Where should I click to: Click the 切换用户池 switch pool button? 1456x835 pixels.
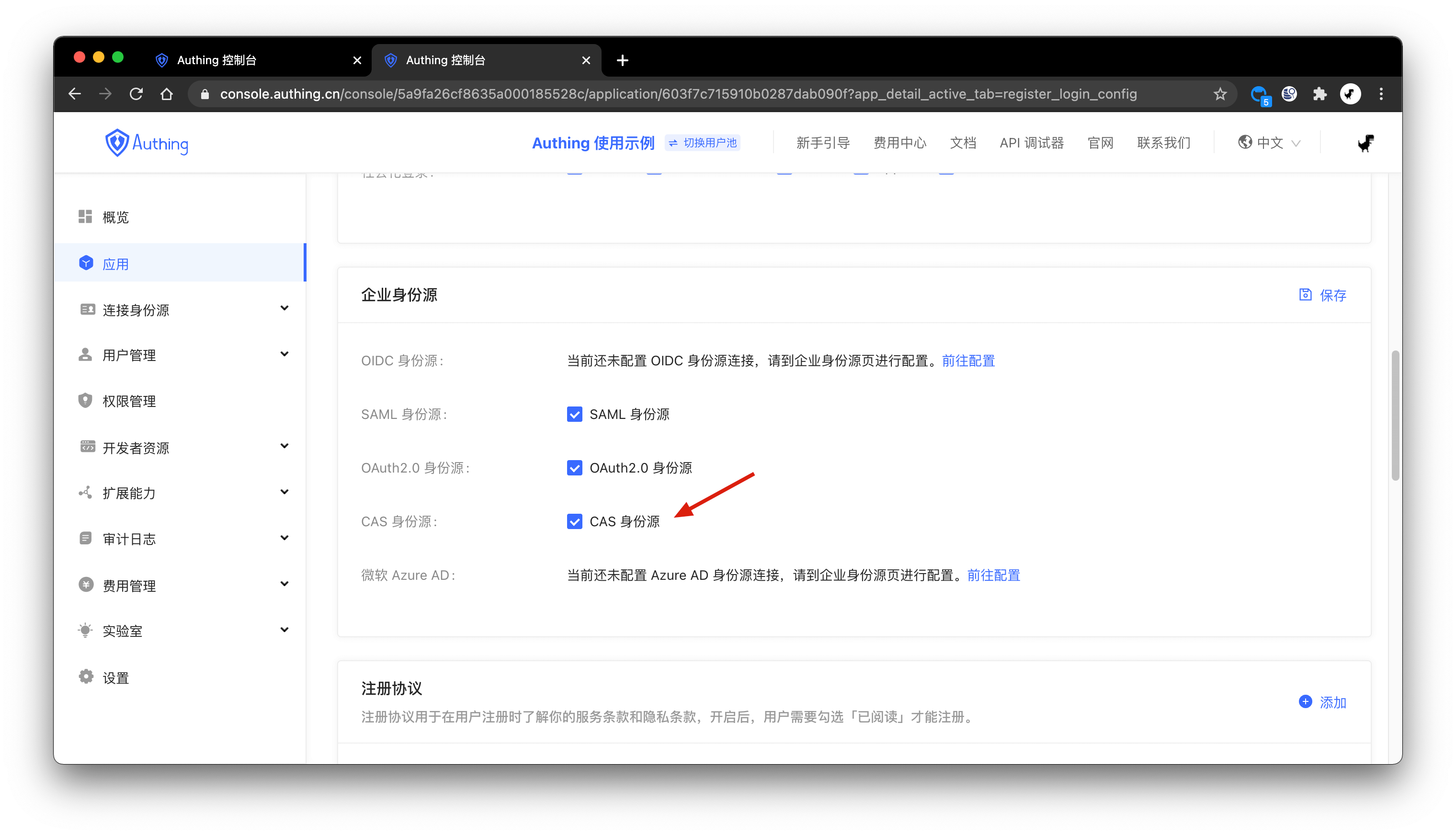tap(703, 143)
